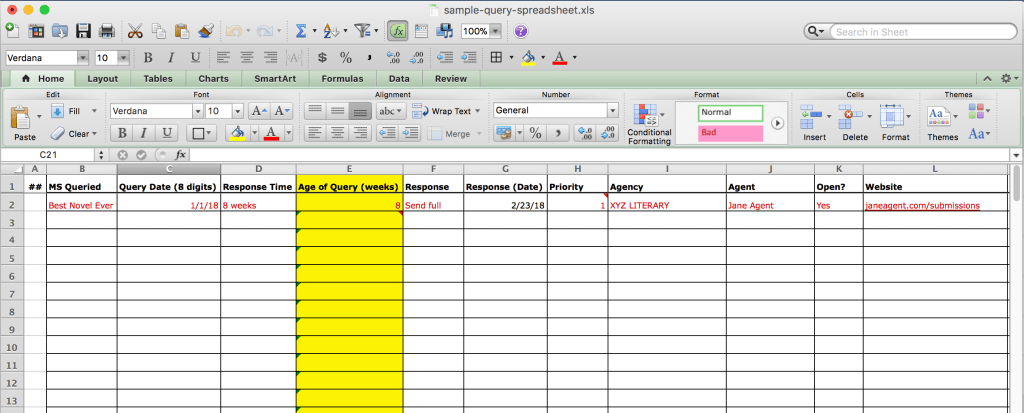
Task: Go to the Formulas tab
Action: tap(342, 78)
